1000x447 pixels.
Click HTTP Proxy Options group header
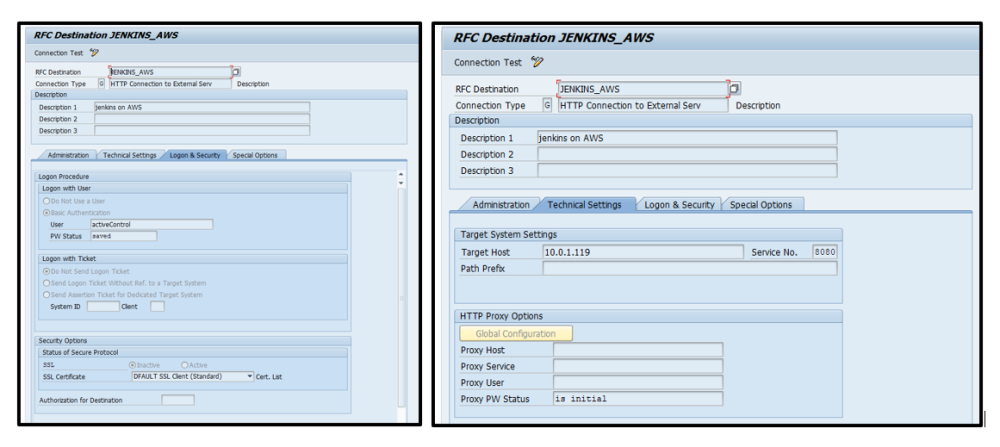coord(649,316)
